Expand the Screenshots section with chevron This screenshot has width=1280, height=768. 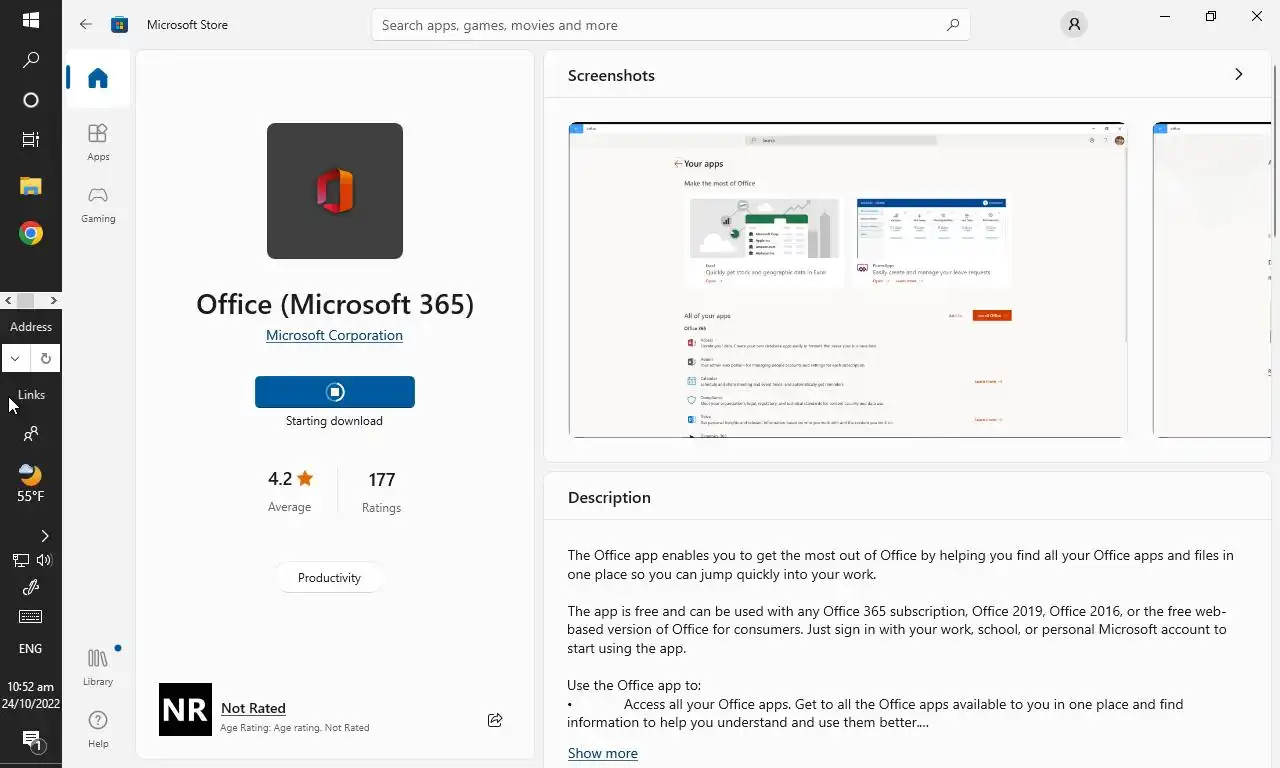[1238, 75]
